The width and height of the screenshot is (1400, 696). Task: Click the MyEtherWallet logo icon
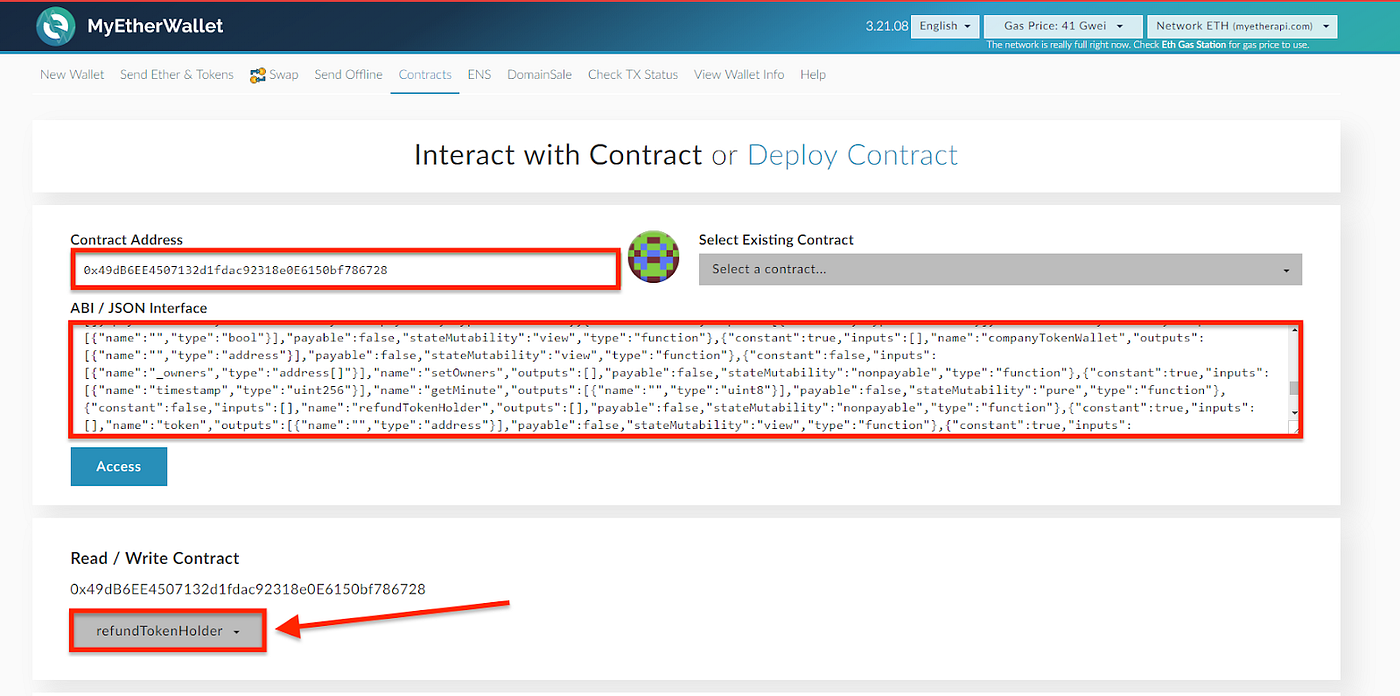(56, 26)
